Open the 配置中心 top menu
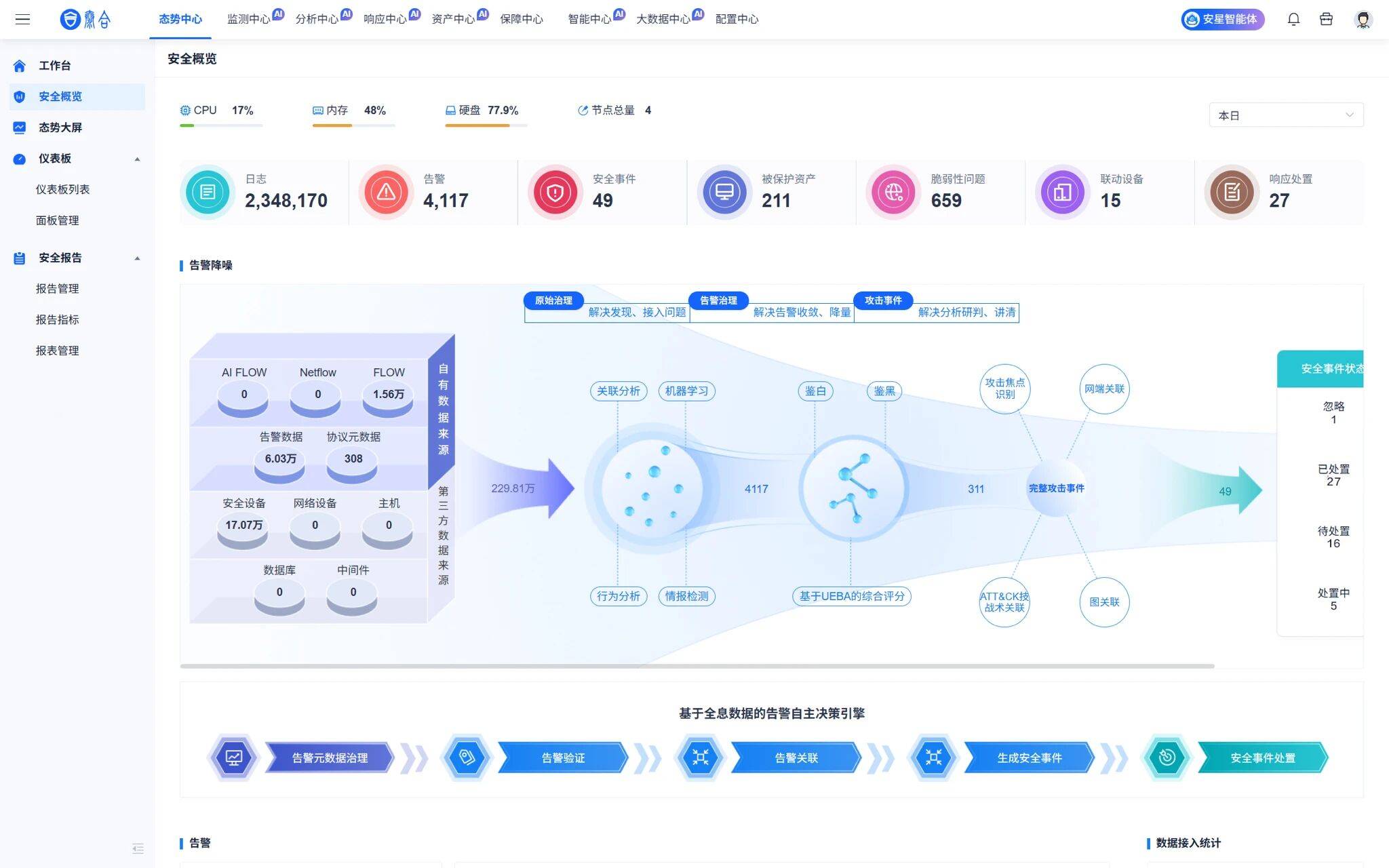Viewport: 1389px width, 868px height. 737,19
